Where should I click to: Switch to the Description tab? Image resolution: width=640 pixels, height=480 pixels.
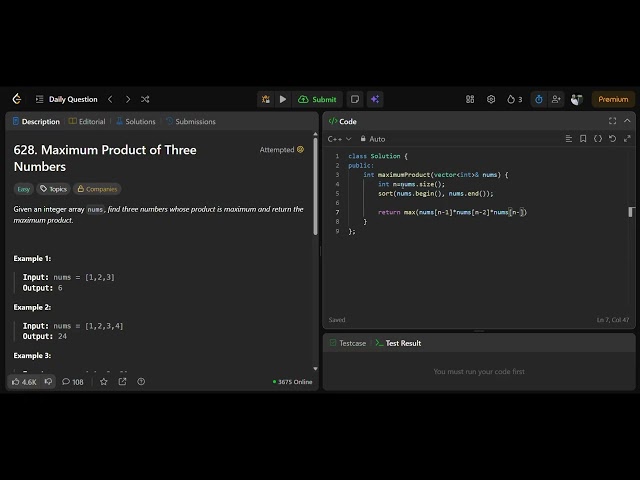coord(36,122)
